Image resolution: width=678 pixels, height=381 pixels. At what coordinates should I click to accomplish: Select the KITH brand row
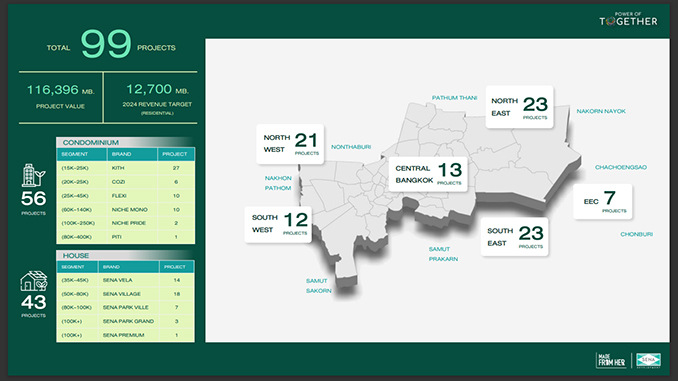click(x=126, y=168)
